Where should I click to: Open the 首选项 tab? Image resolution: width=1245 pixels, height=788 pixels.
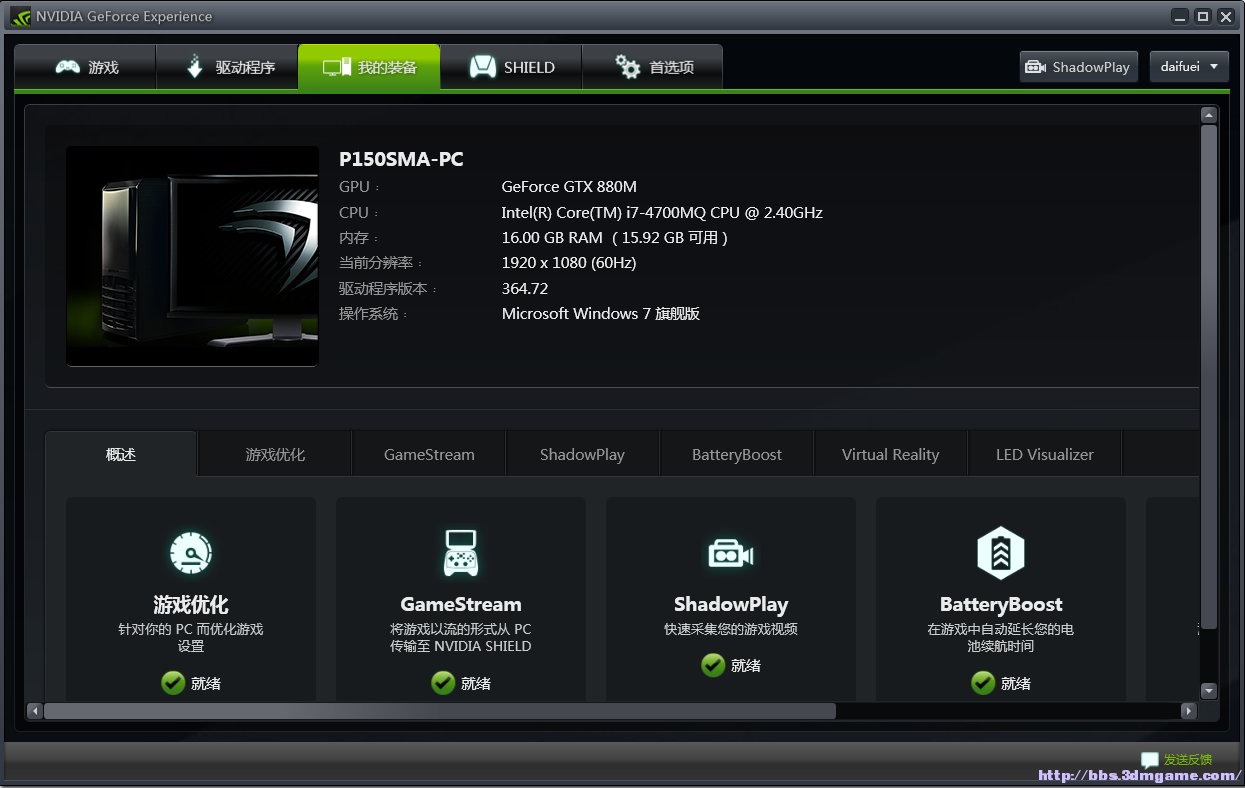652,67
